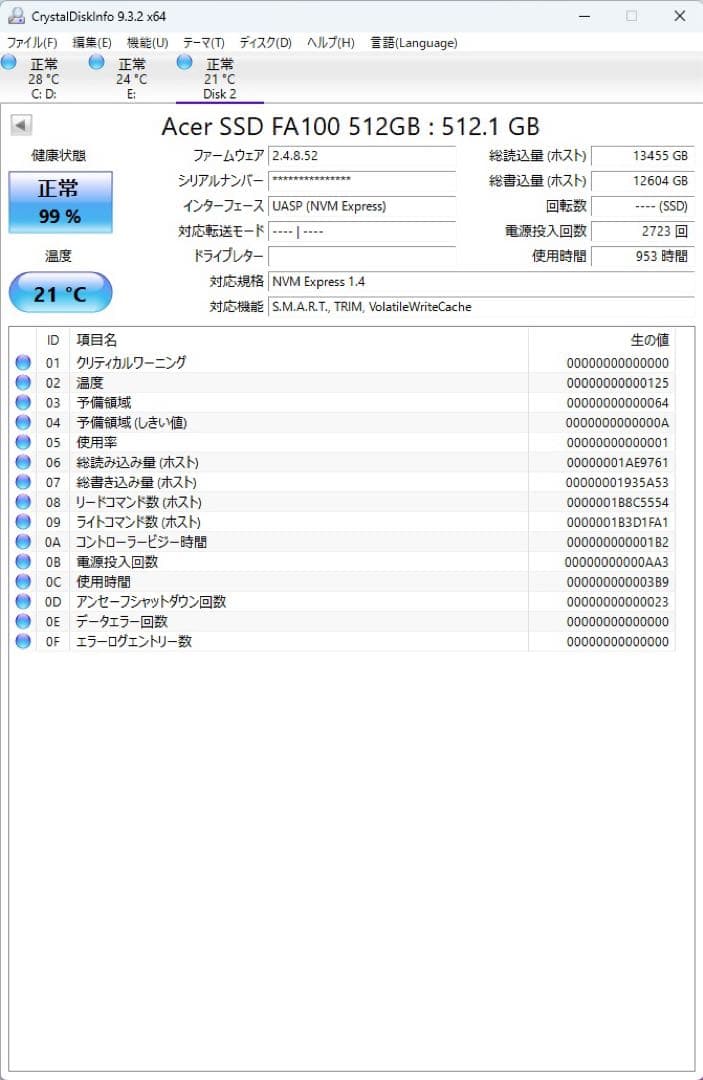The image size is (703, 1080).
Task: Click the status orb for Disk 2
Action: tap(184, 62)
